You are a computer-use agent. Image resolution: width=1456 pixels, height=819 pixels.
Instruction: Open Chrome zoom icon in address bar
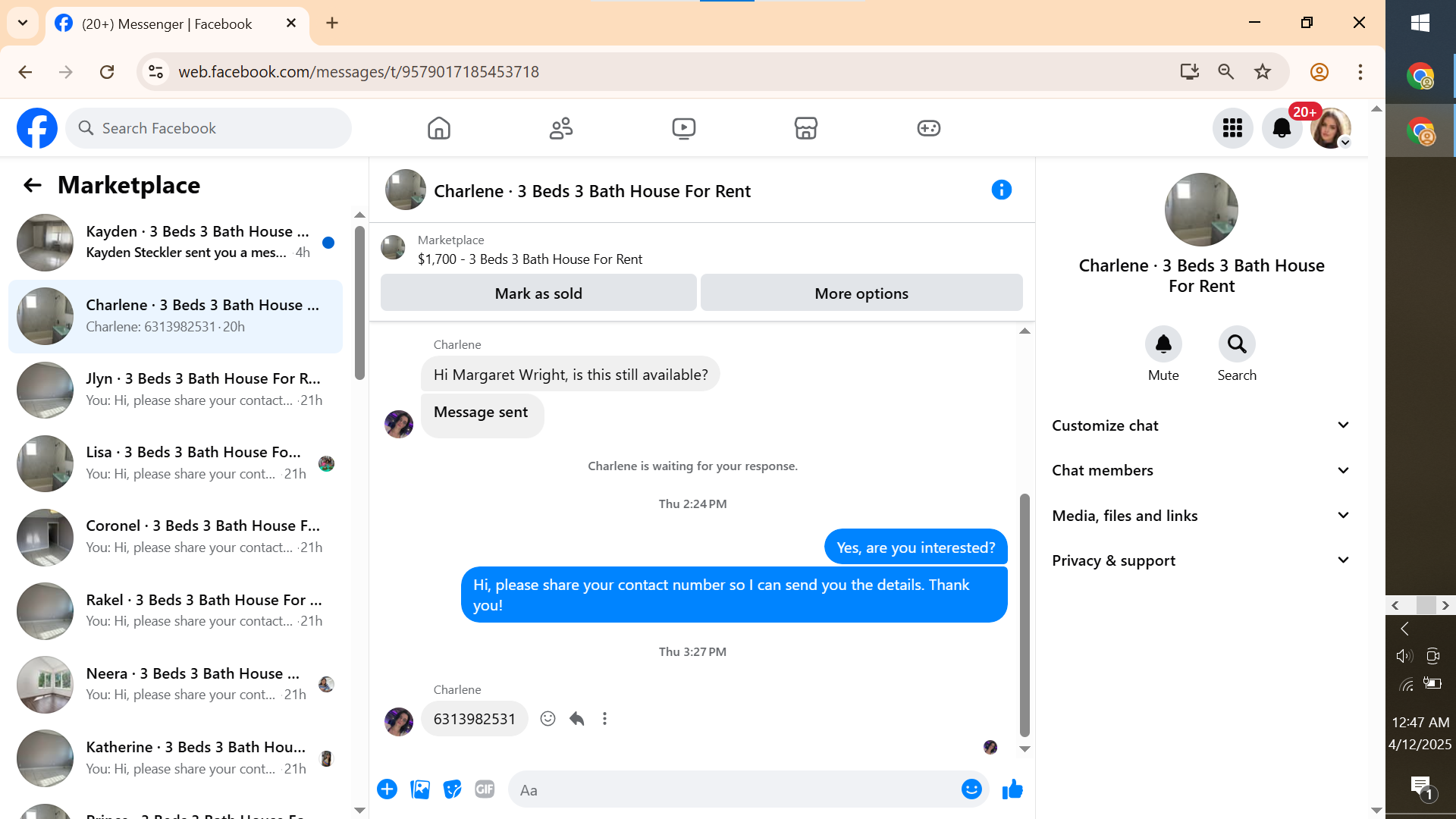(x=1226, y=71)
